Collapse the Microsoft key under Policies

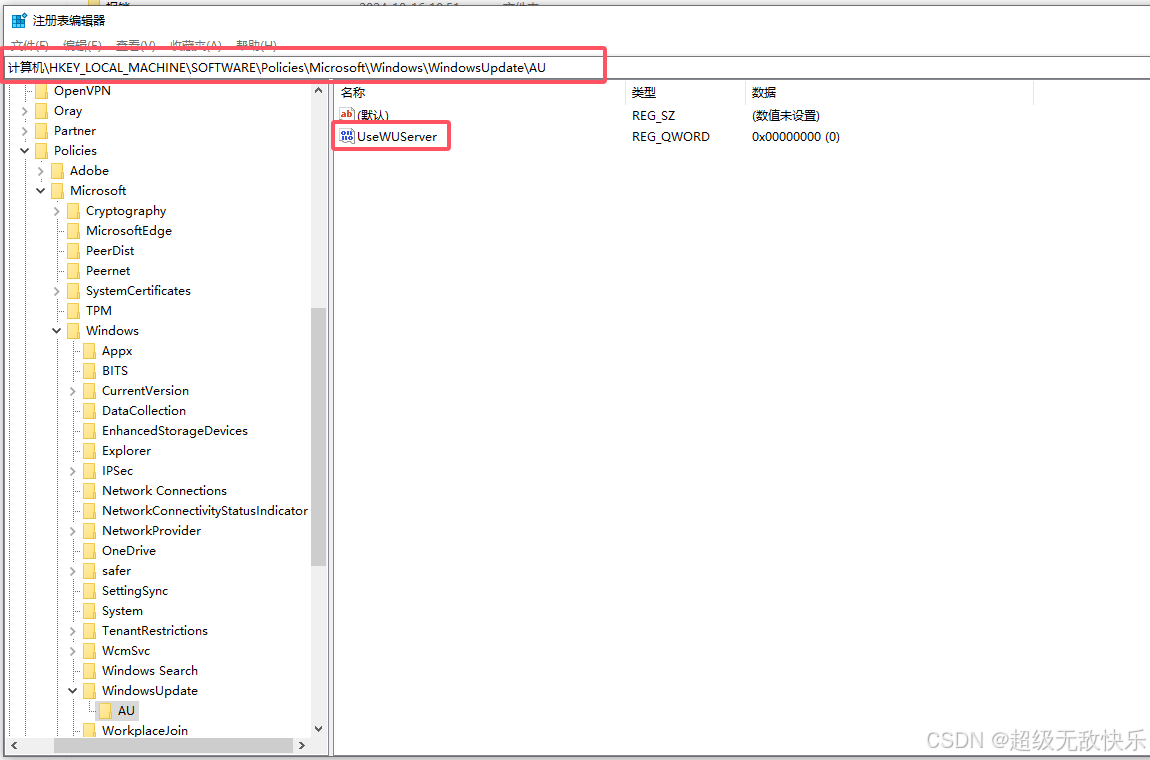pos(40,191)
